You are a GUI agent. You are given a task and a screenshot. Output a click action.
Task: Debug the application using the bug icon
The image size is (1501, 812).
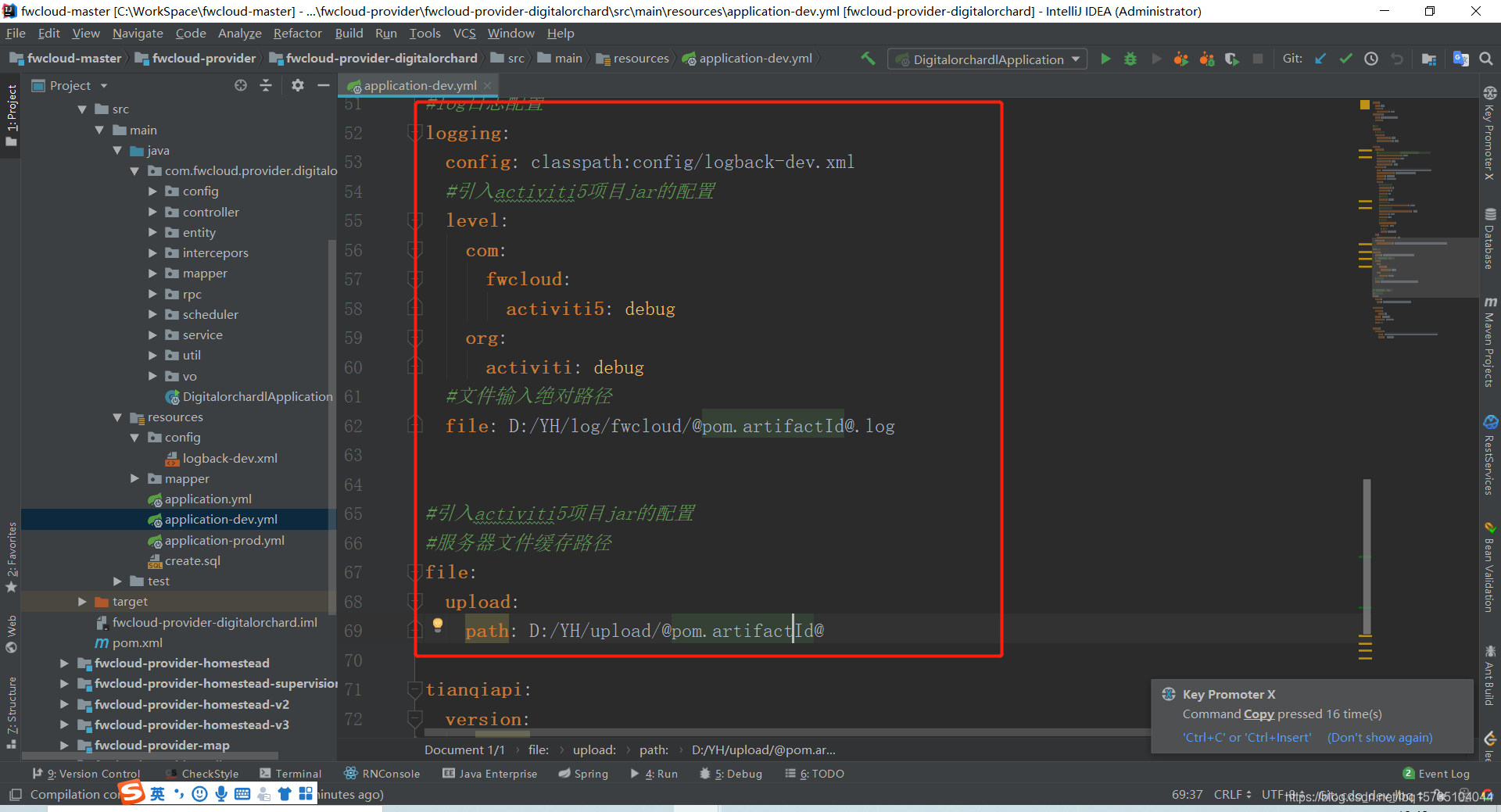[x=1130, y=59]
